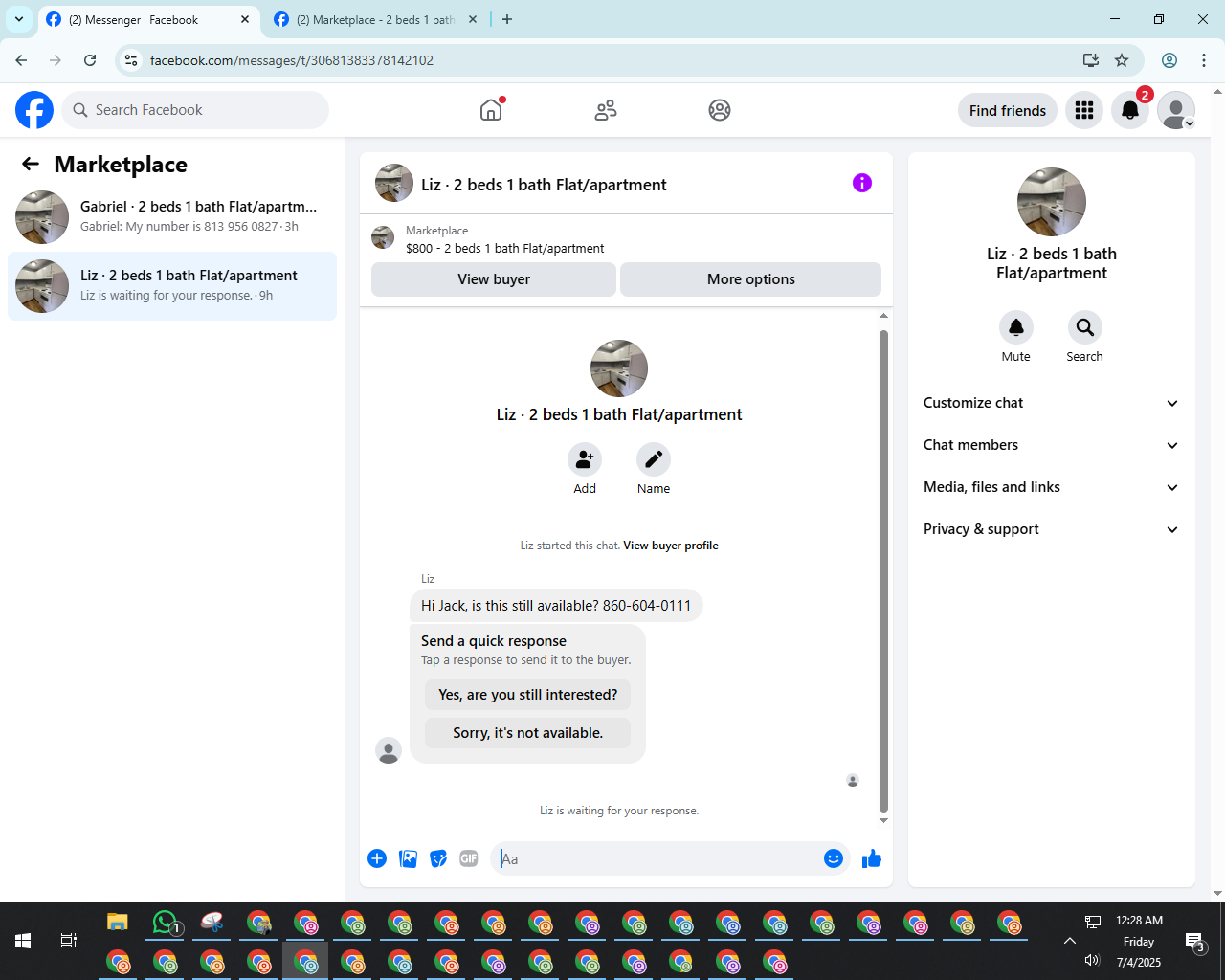Edit the chat Name pencil icon
Screen dimensions: 1225x980
(654, 459)
